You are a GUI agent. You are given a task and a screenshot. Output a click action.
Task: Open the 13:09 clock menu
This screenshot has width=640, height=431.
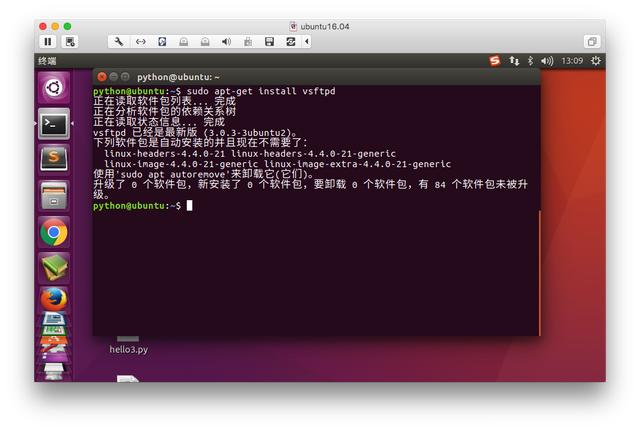point(572,61)
